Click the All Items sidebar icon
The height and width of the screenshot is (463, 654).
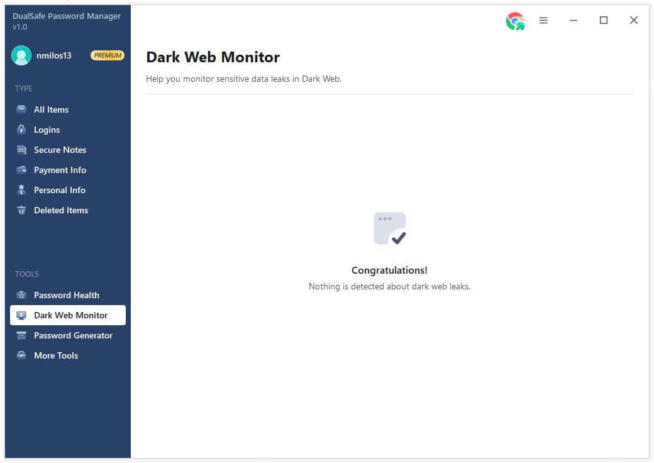coord(21,109)
